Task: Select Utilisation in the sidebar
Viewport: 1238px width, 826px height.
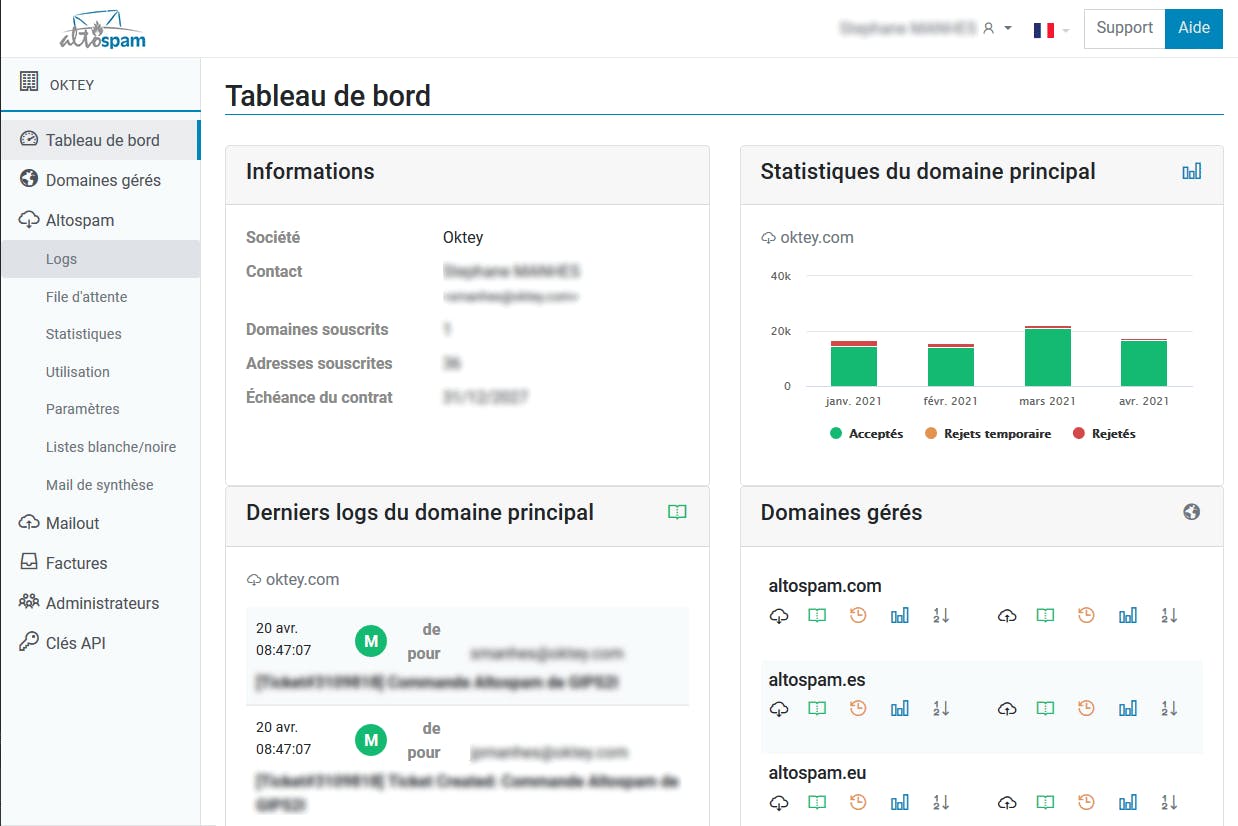Action: click(100, 372)
